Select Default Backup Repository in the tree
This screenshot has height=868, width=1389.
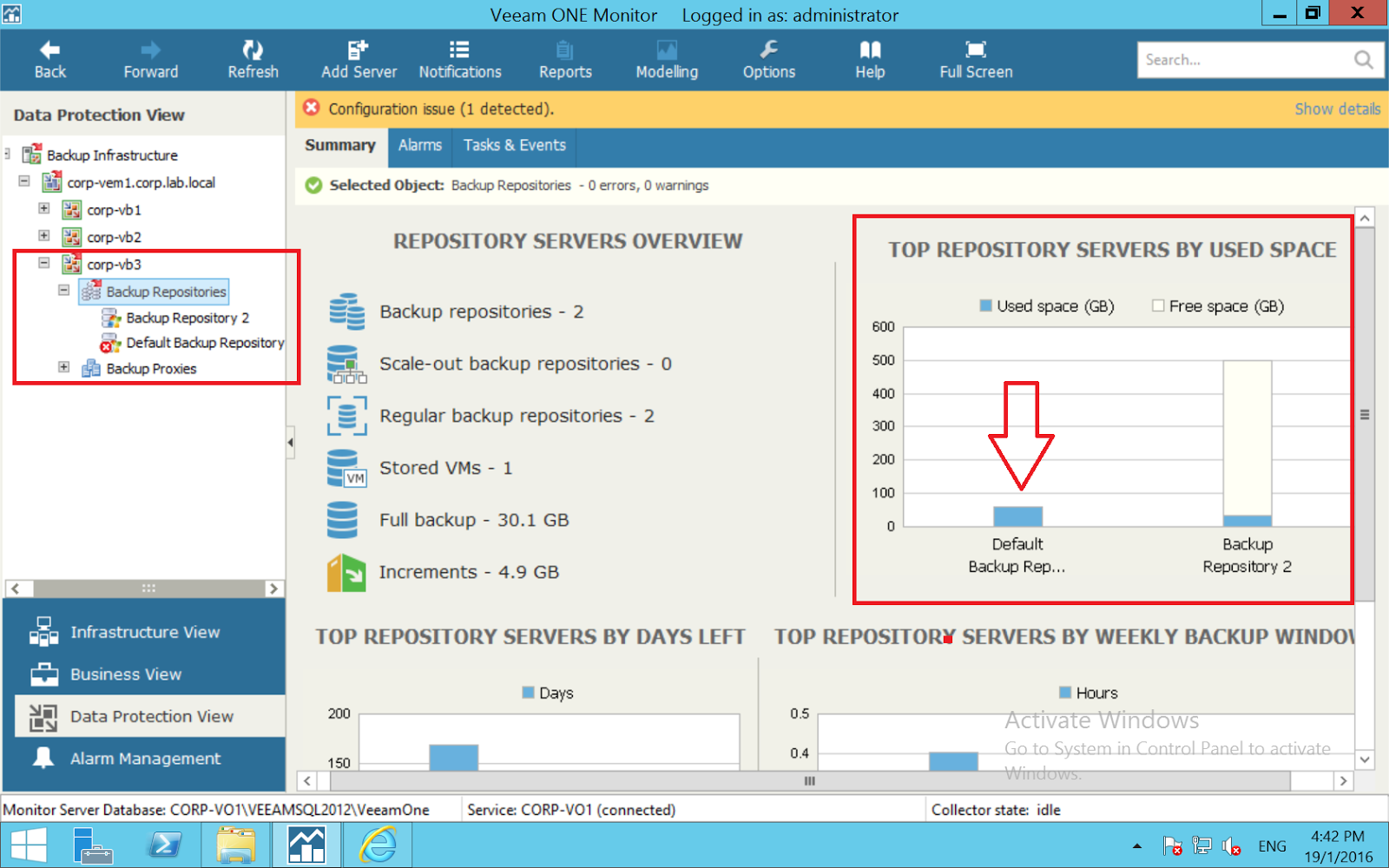tap(205, 343)
